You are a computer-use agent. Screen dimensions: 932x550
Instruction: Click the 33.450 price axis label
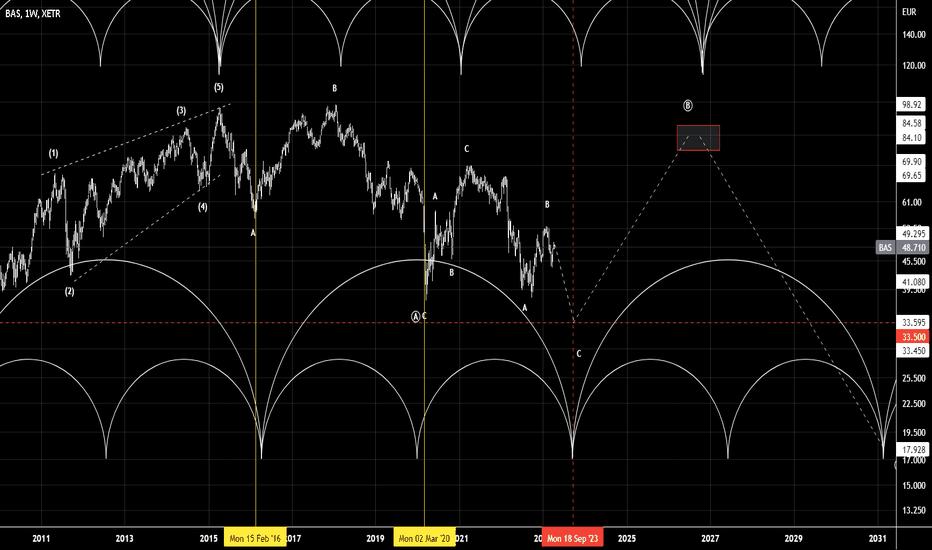tap(913, 351)
